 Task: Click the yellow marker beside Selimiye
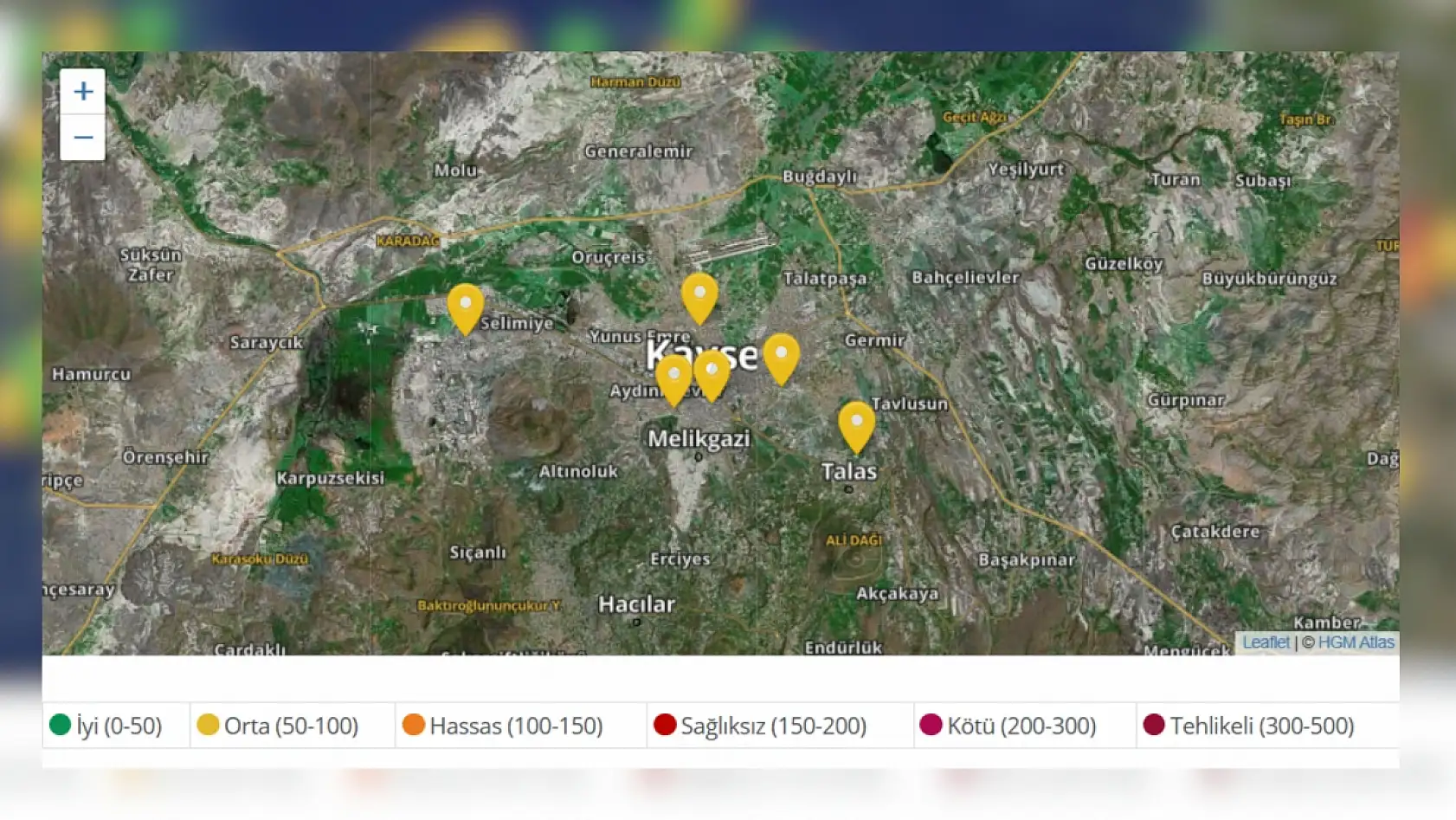click(x=466, y=307)
